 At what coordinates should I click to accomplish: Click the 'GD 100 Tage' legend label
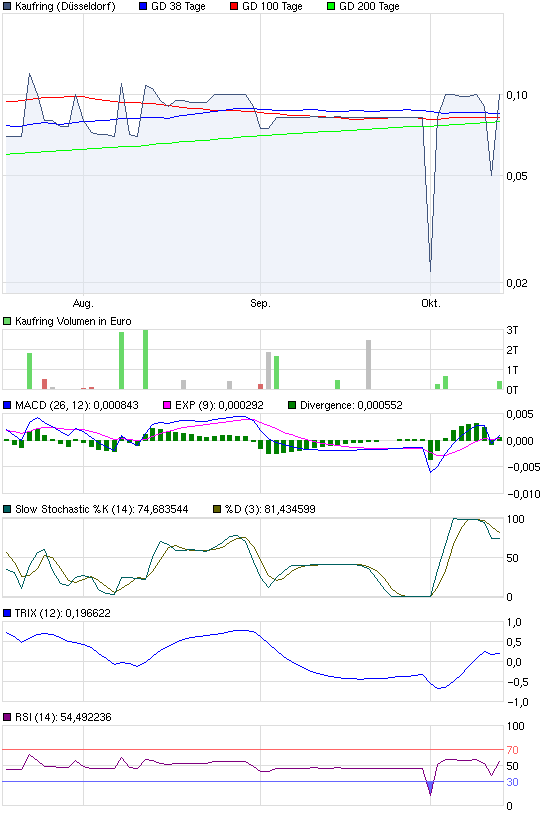272,7
